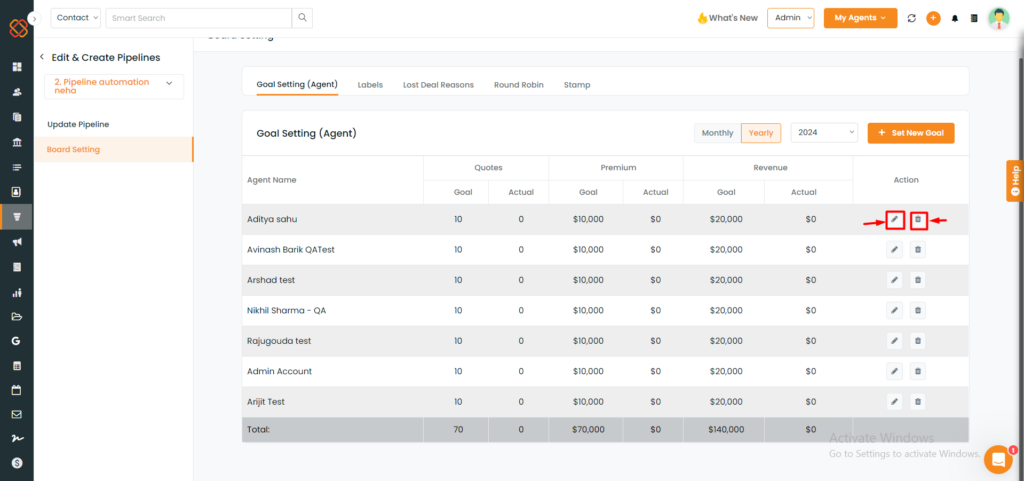Click into the Smart Search field

[199, 18]
